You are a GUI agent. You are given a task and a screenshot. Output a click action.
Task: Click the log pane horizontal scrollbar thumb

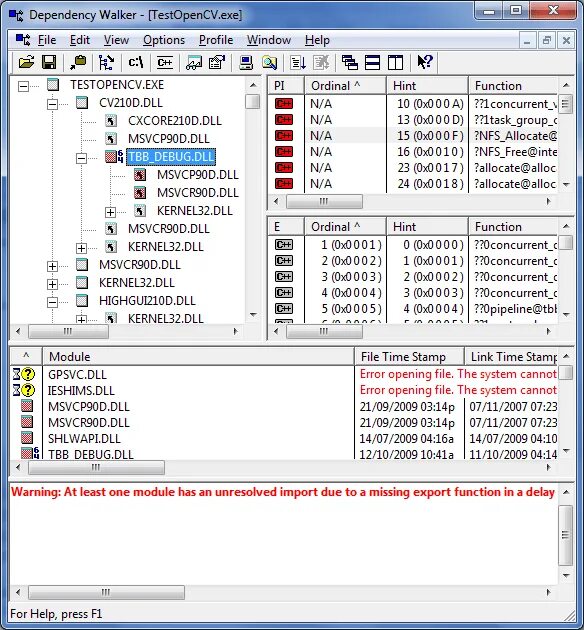pos(106,592)
